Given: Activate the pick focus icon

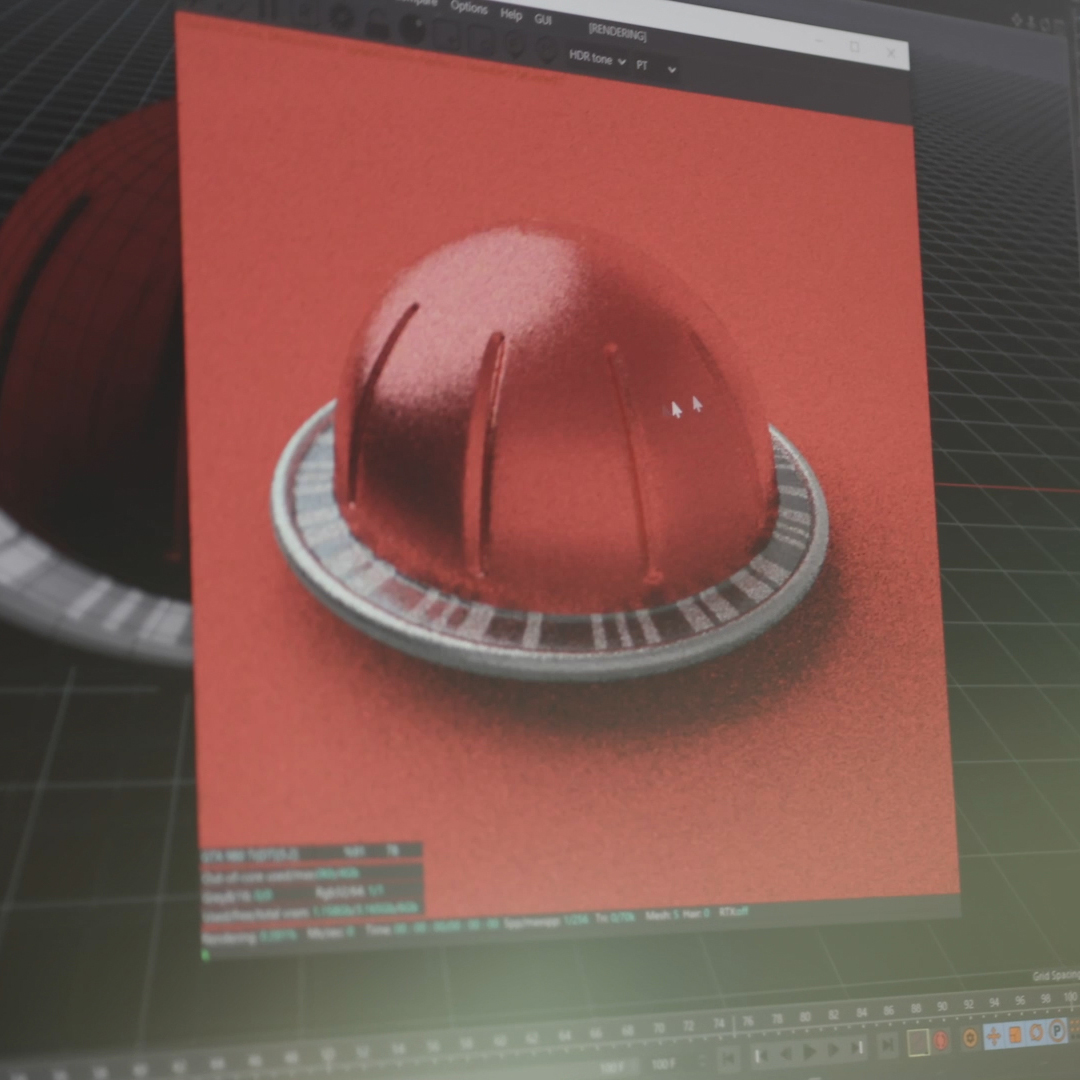Looking at the screenshot, I should pos(515,46).
